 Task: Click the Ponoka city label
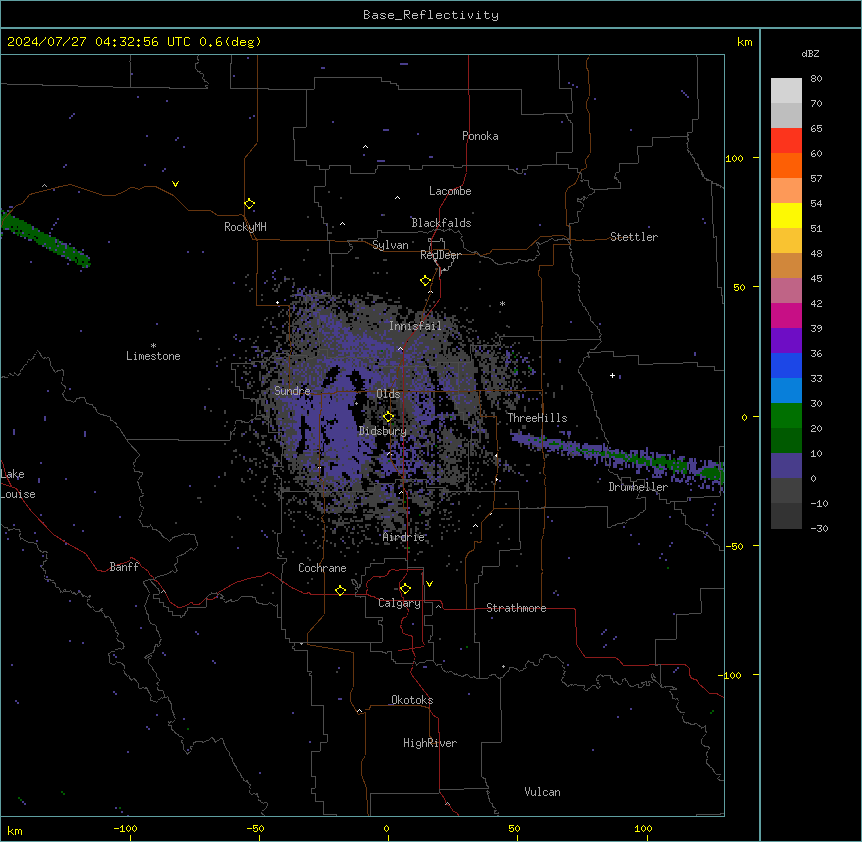pyautogui.click(x=480, y=136)
